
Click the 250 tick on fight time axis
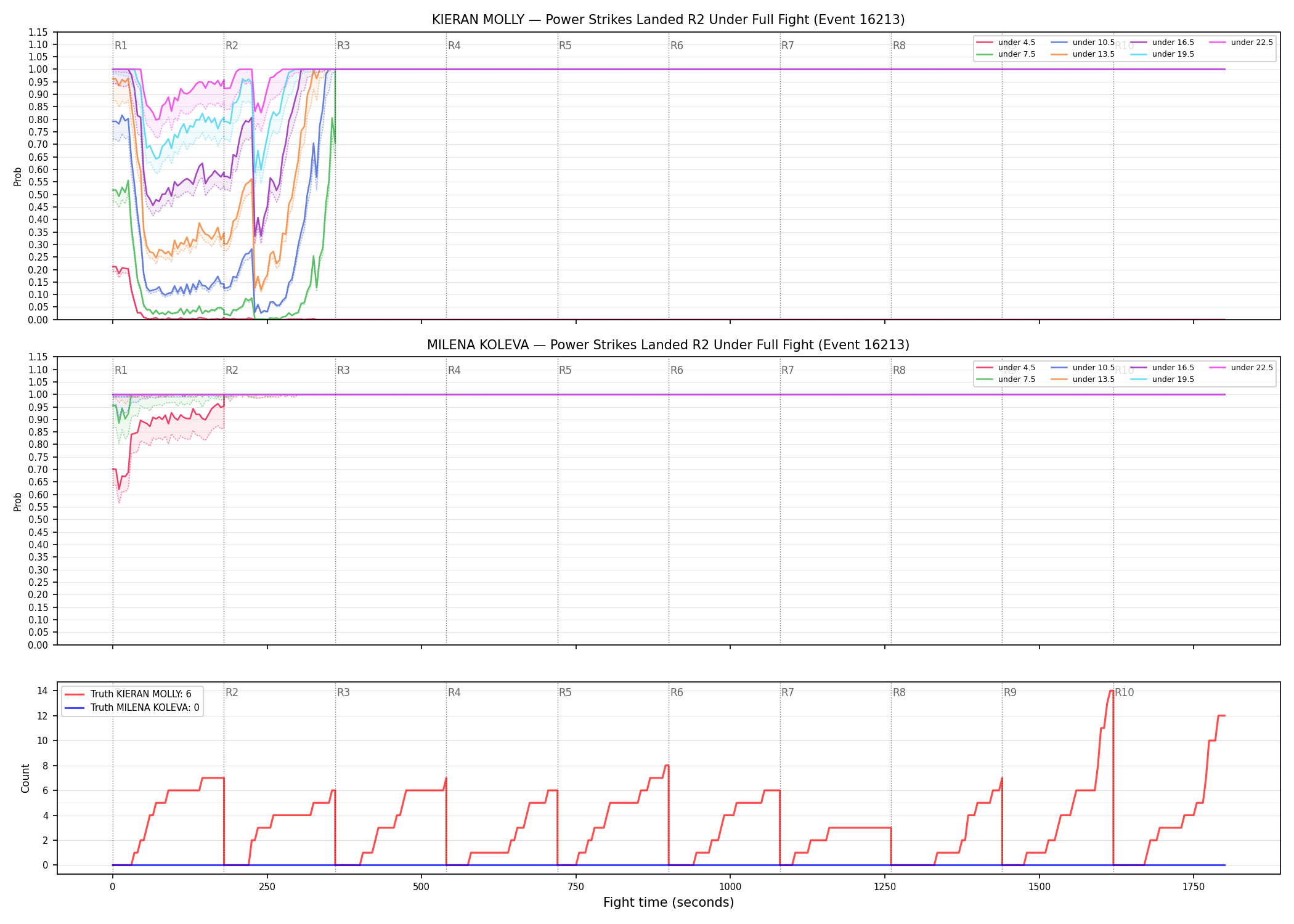(x=267, y=887)
